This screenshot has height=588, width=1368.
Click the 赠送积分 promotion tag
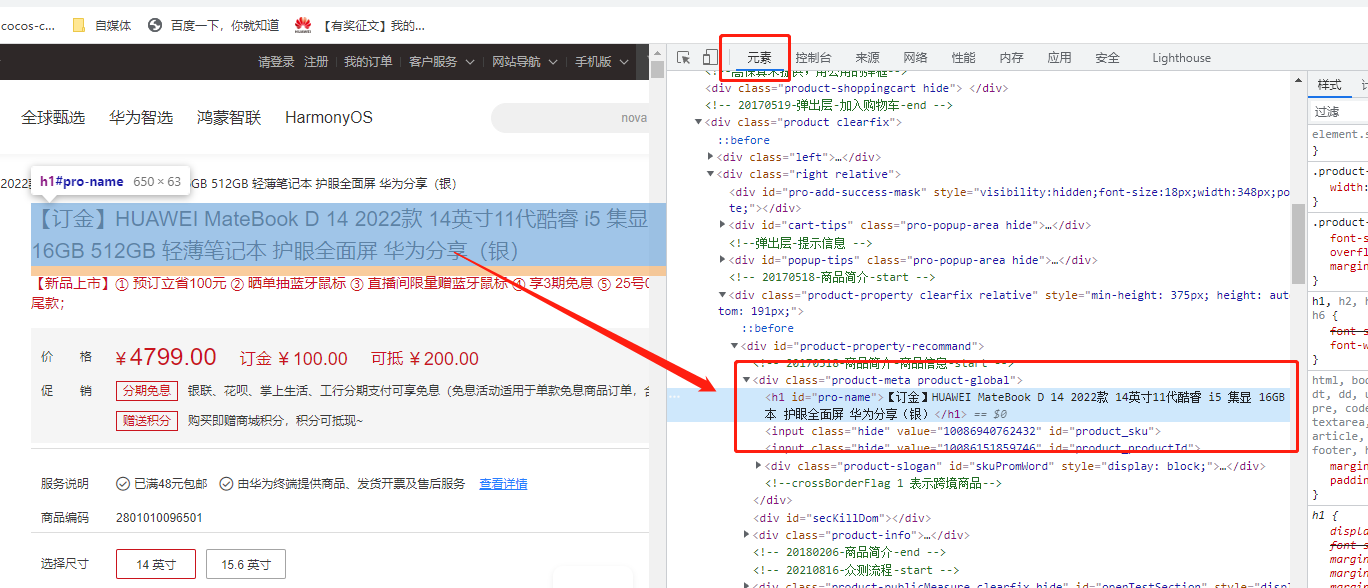[147, 421]
